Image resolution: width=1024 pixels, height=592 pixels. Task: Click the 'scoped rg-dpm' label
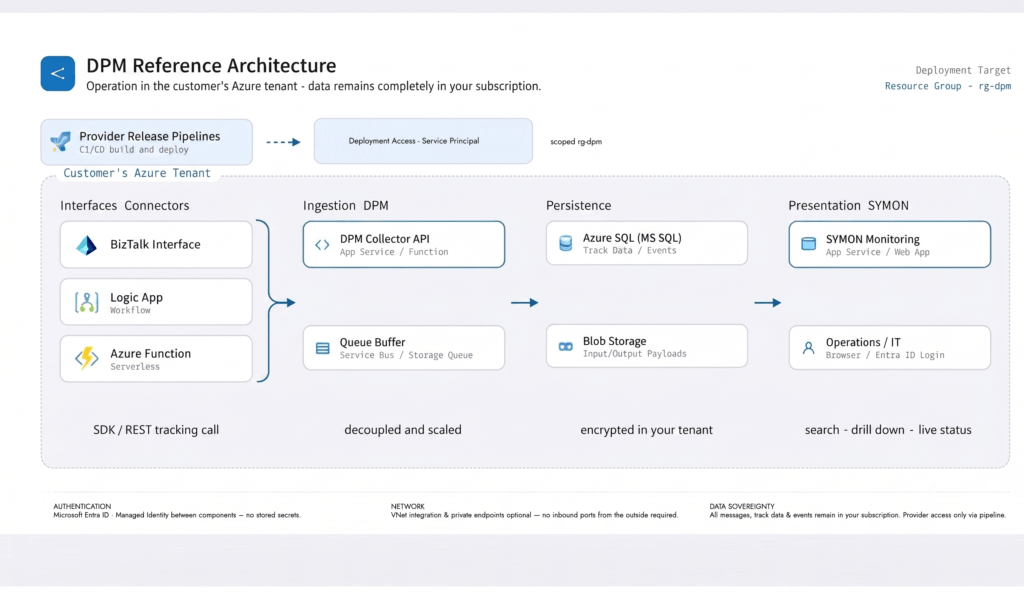pyautogui.click(x=576, y=142)
